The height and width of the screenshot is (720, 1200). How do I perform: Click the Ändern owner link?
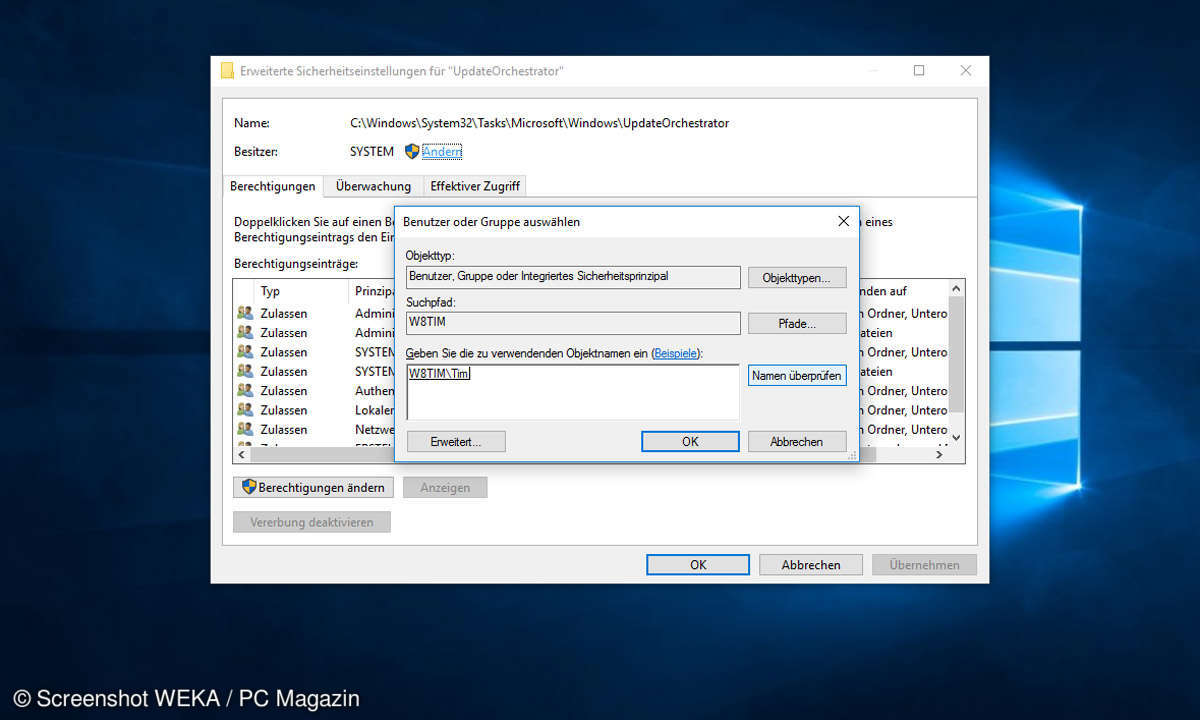click(x=442, y=152)
